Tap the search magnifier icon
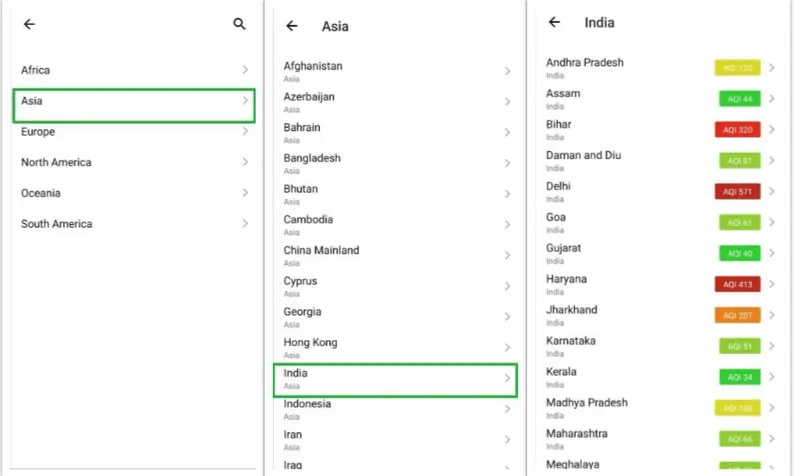The width and height of the screenshot is (800, 476). [x=239, y=24]
